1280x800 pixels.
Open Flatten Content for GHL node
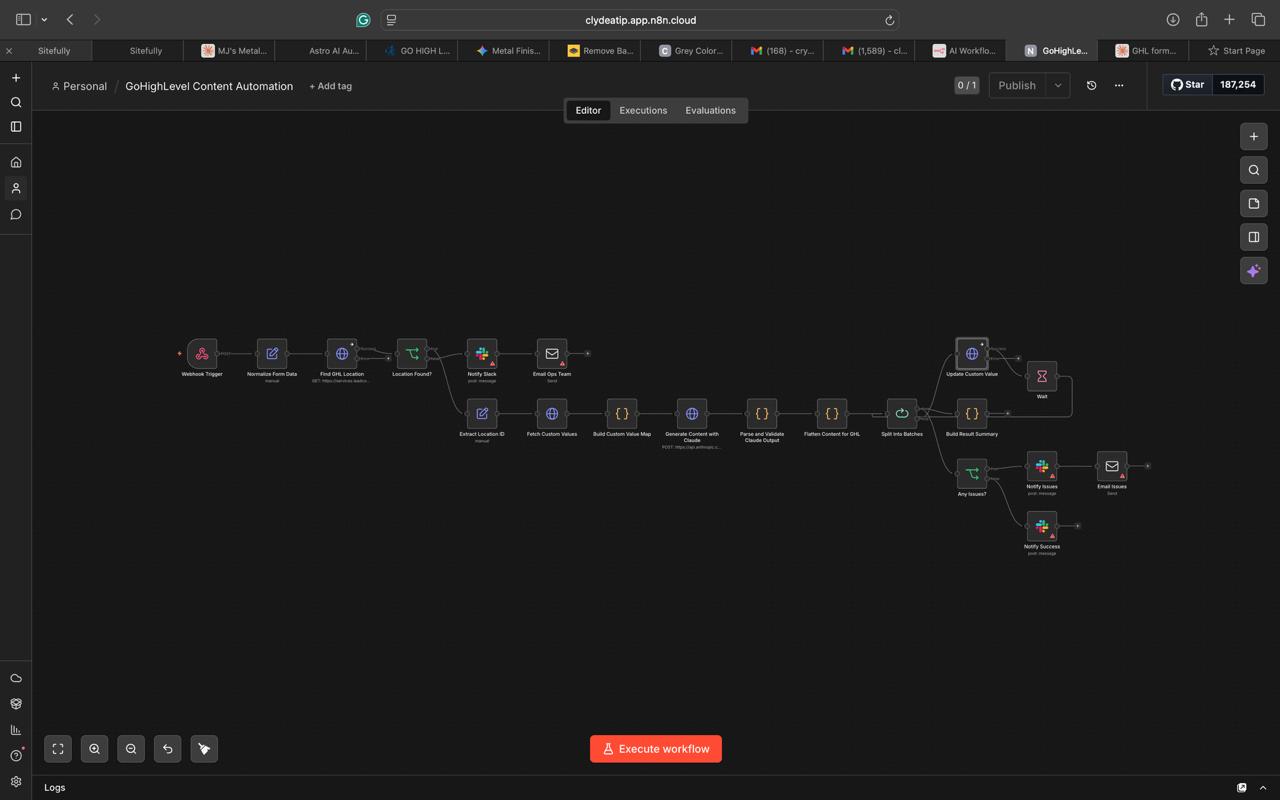point(832,414)
